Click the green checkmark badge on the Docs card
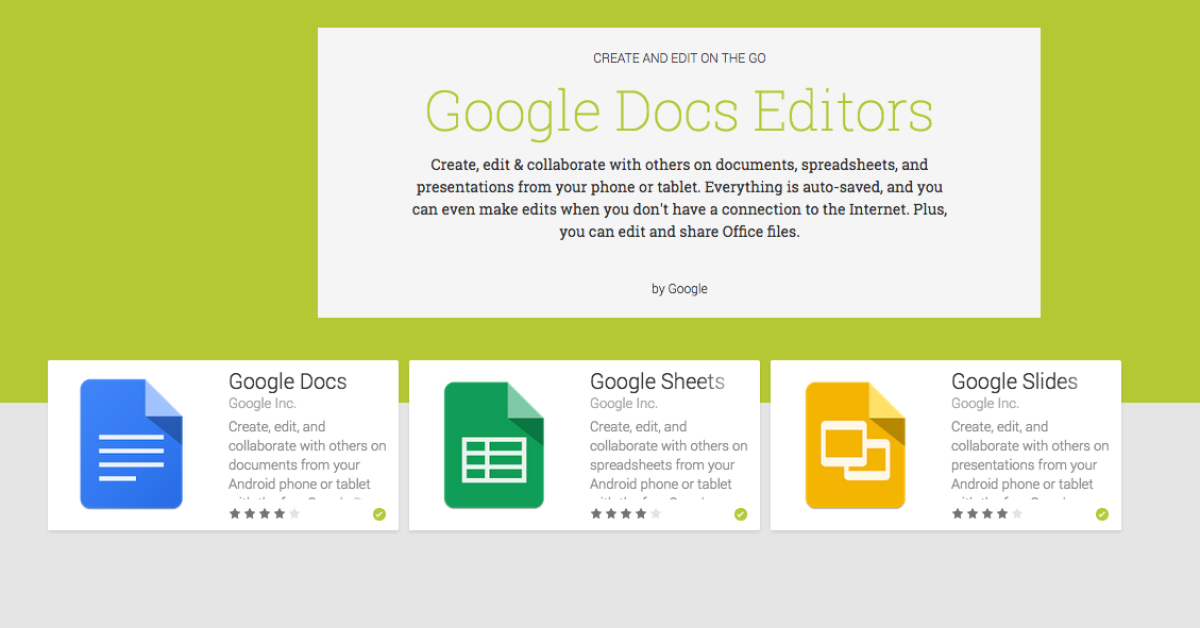 [x=380, y=513]
